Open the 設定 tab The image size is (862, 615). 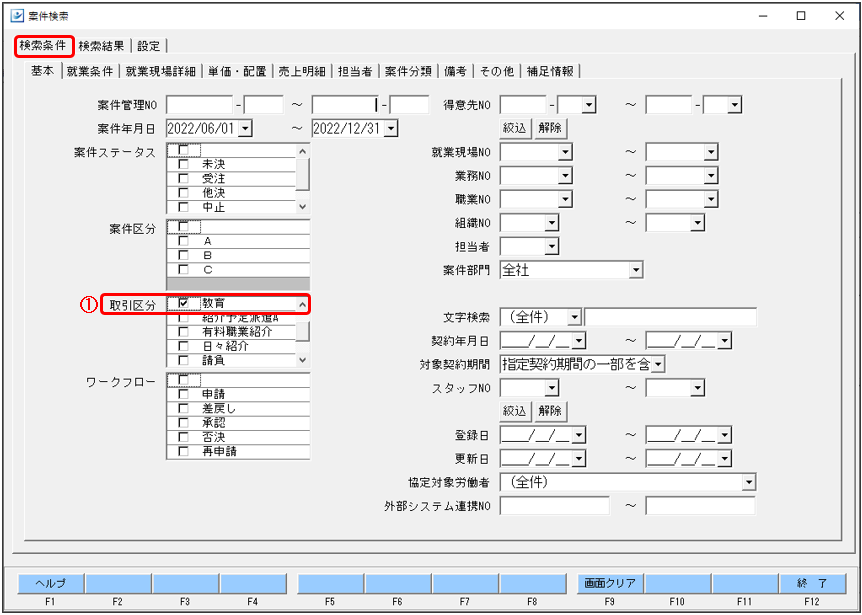(x=148, y=46)
